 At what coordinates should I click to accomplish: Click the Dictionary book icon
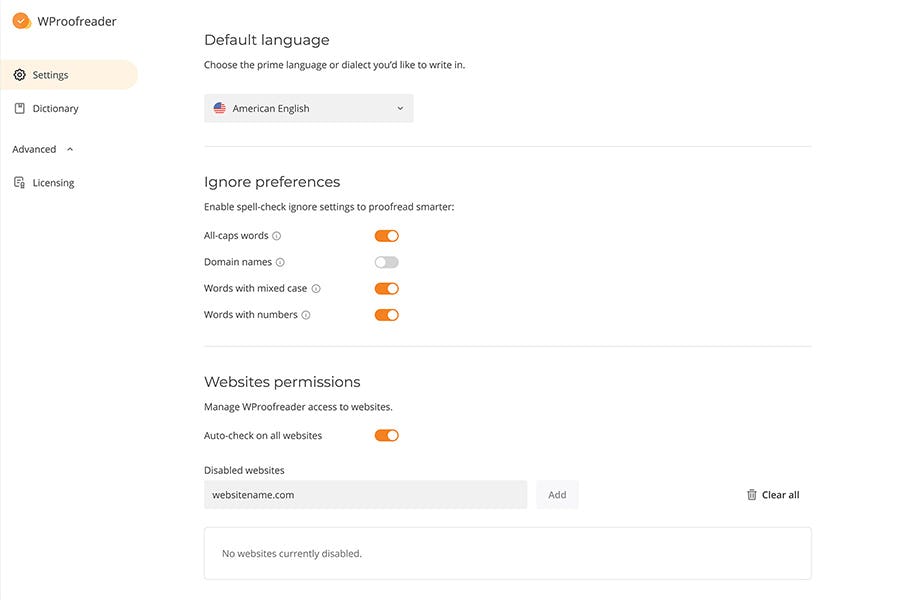[x=20, y=109]
